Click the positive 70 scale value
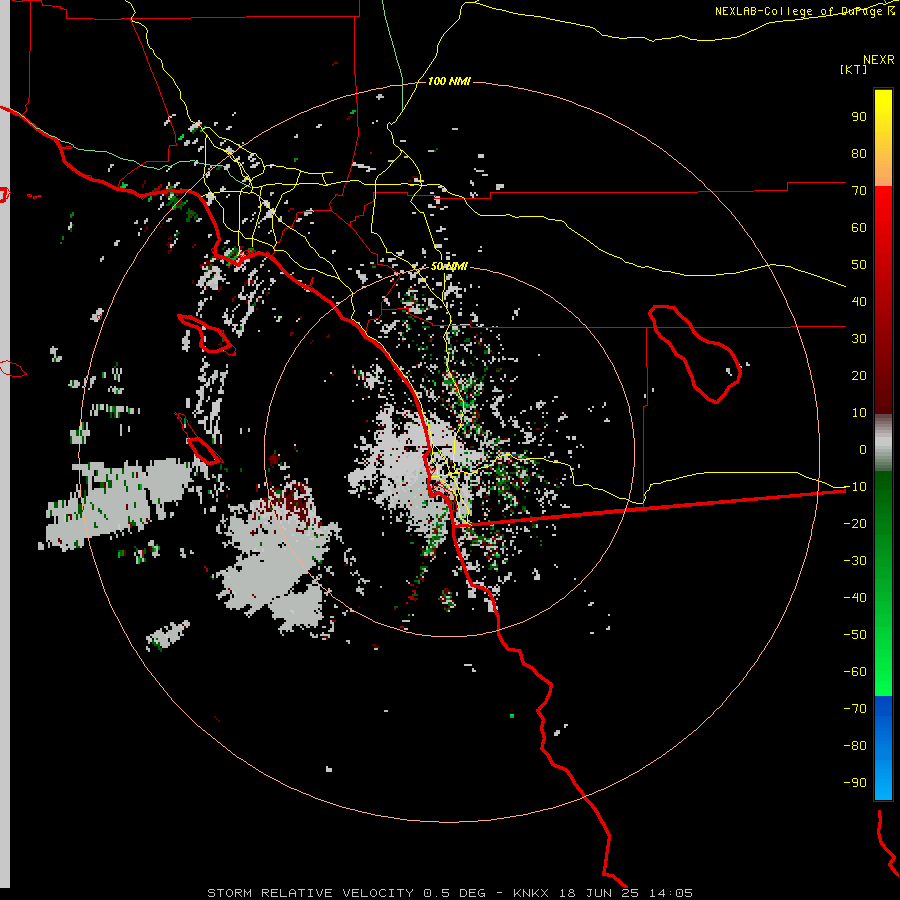 pos(859,191)
